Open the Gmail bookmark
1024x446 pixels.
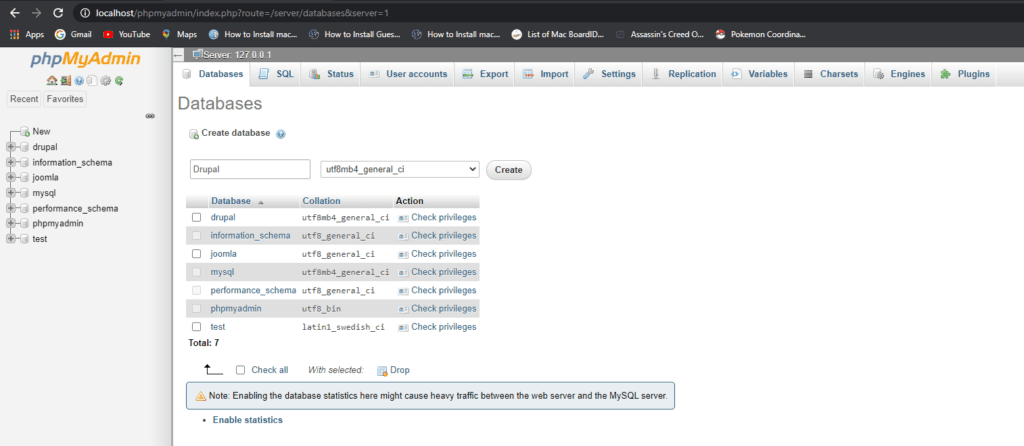coord(73,35)
